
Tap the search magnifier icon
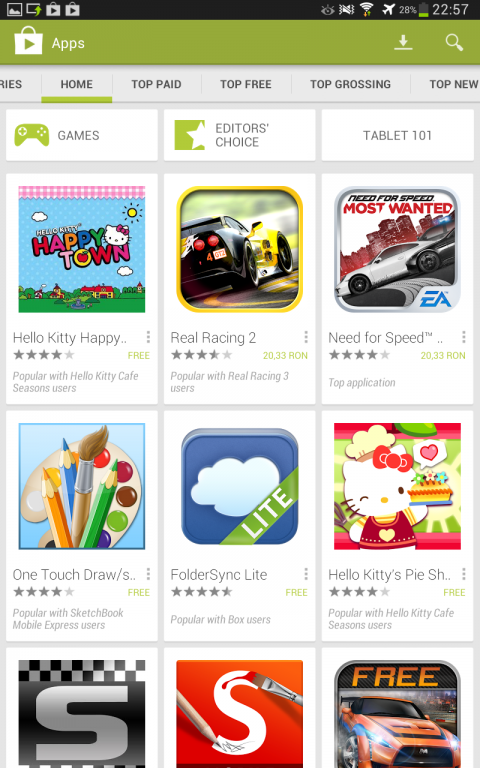point(454,43)
